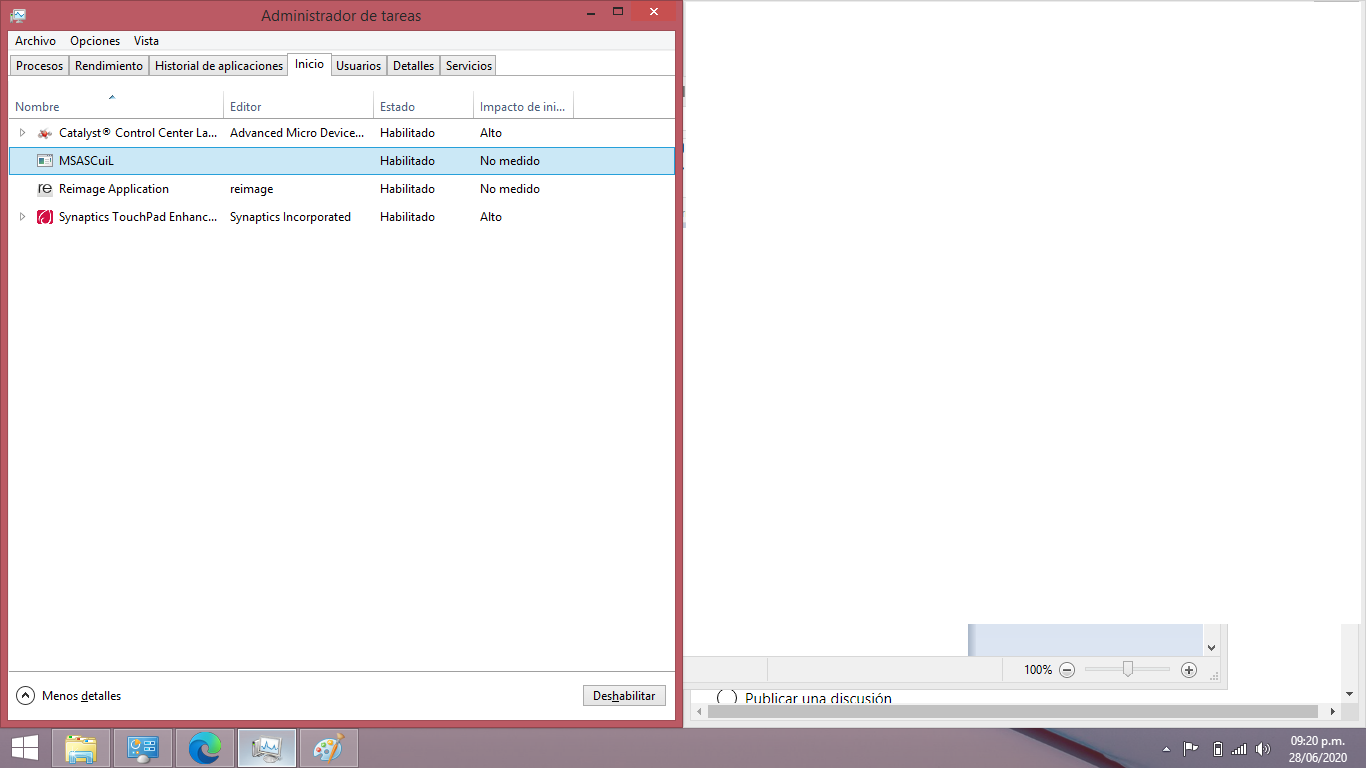Select the 'Reimage Application' row name
This screenshot has width=1366, height=768.
(x=114, y=189)
